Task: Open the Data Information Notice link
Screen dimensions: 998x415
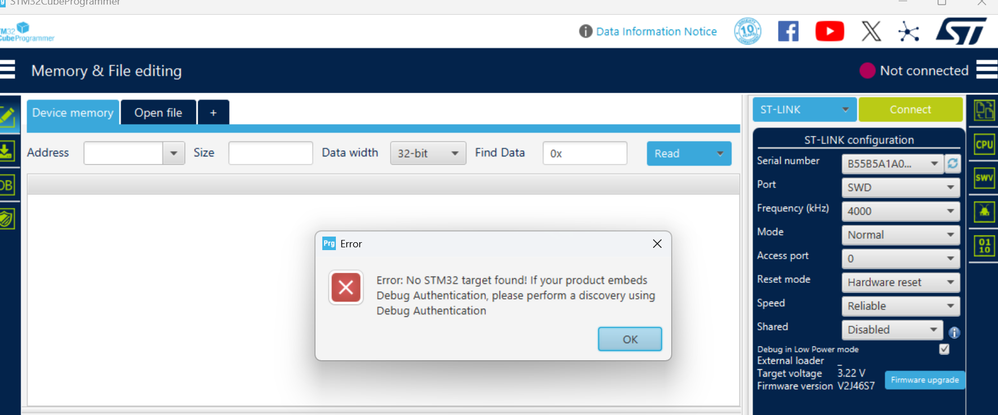Action: [656, 31]
